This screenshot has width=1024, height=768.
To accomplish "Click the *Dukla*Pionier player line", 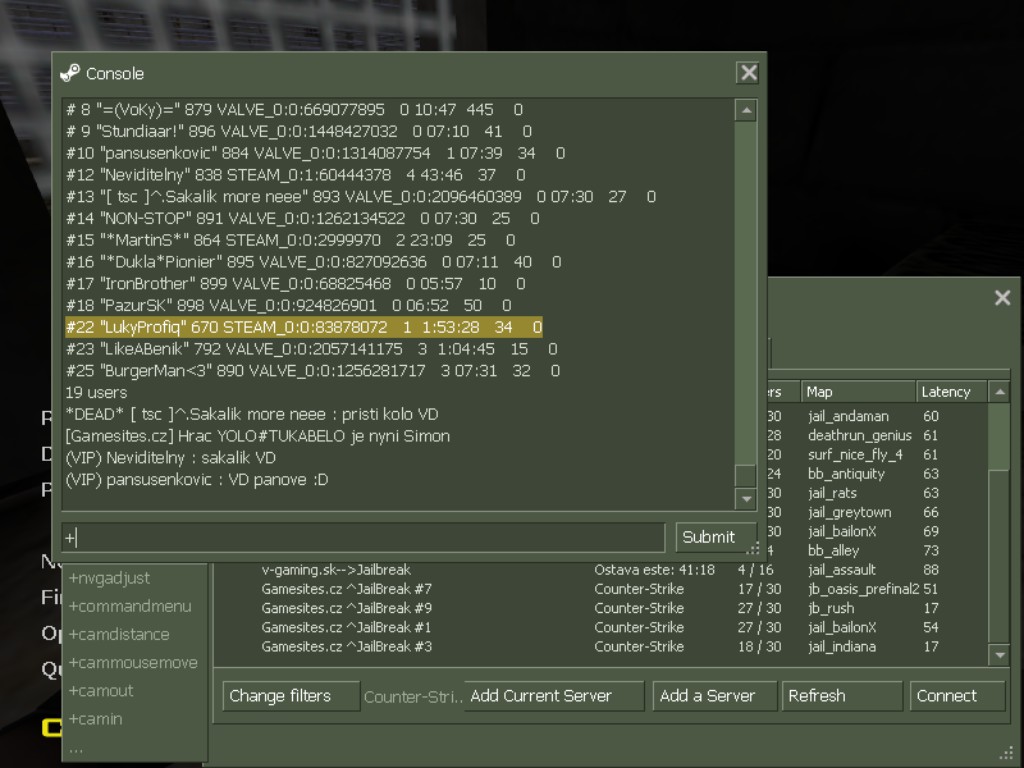I will click(313, 261).
